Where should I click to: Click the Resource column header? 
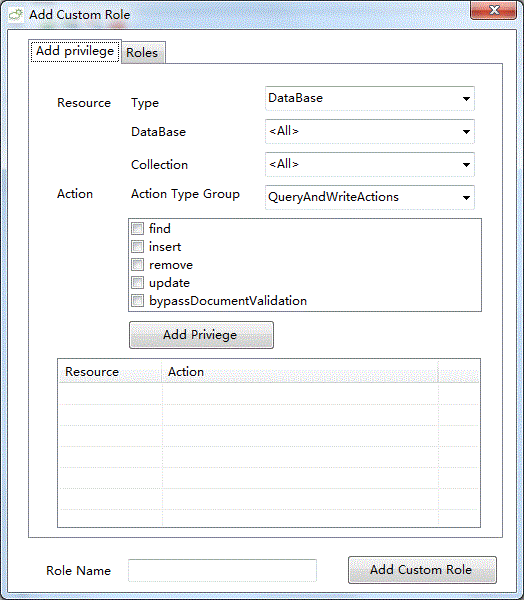coord(110,372)
